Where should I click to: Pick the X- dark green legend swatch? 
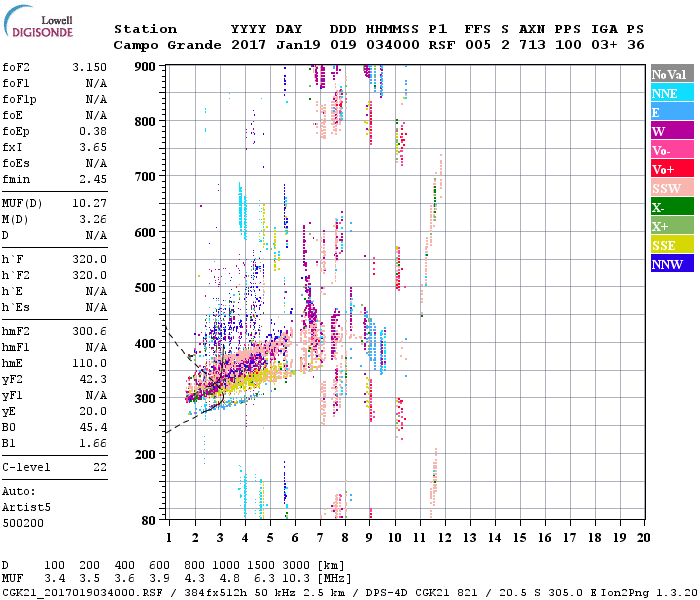672,207
